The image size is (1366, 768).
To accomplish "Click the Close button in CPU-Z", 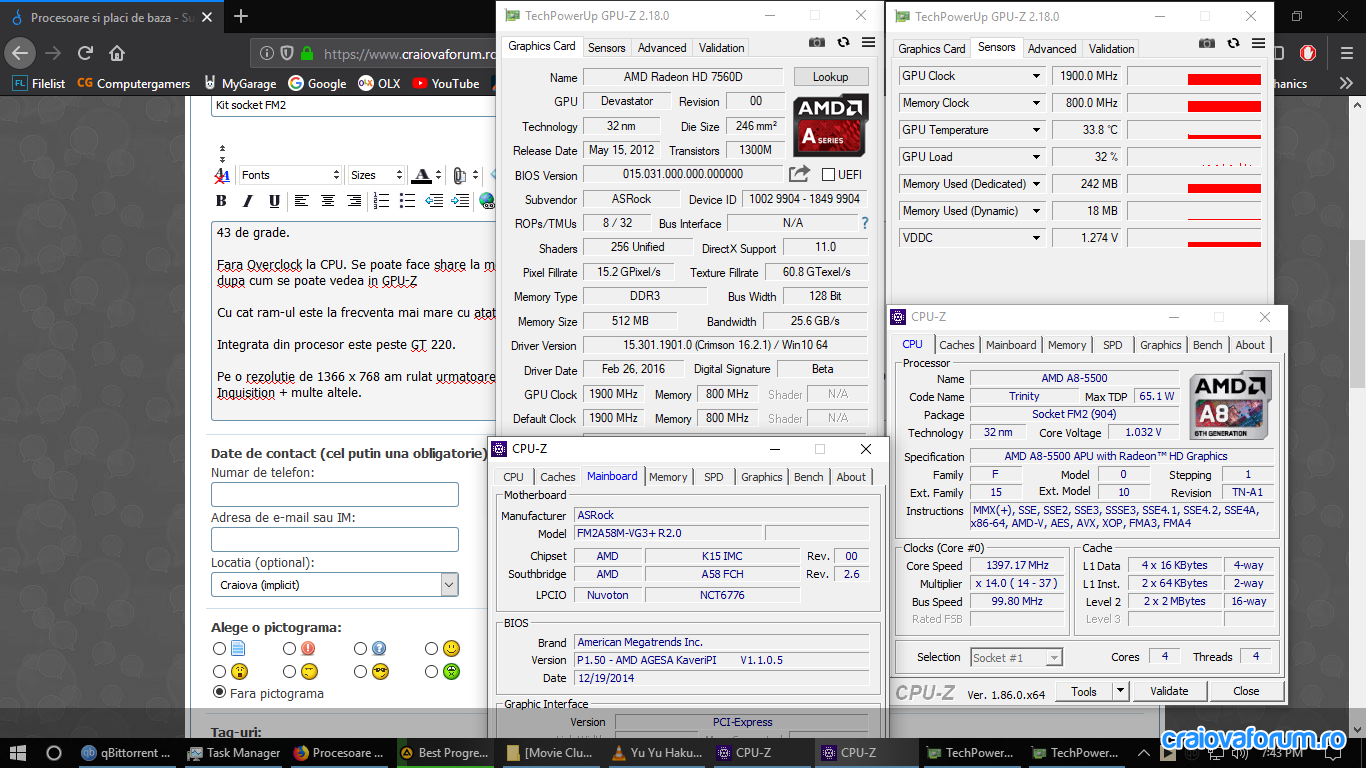I will 1246,691.
